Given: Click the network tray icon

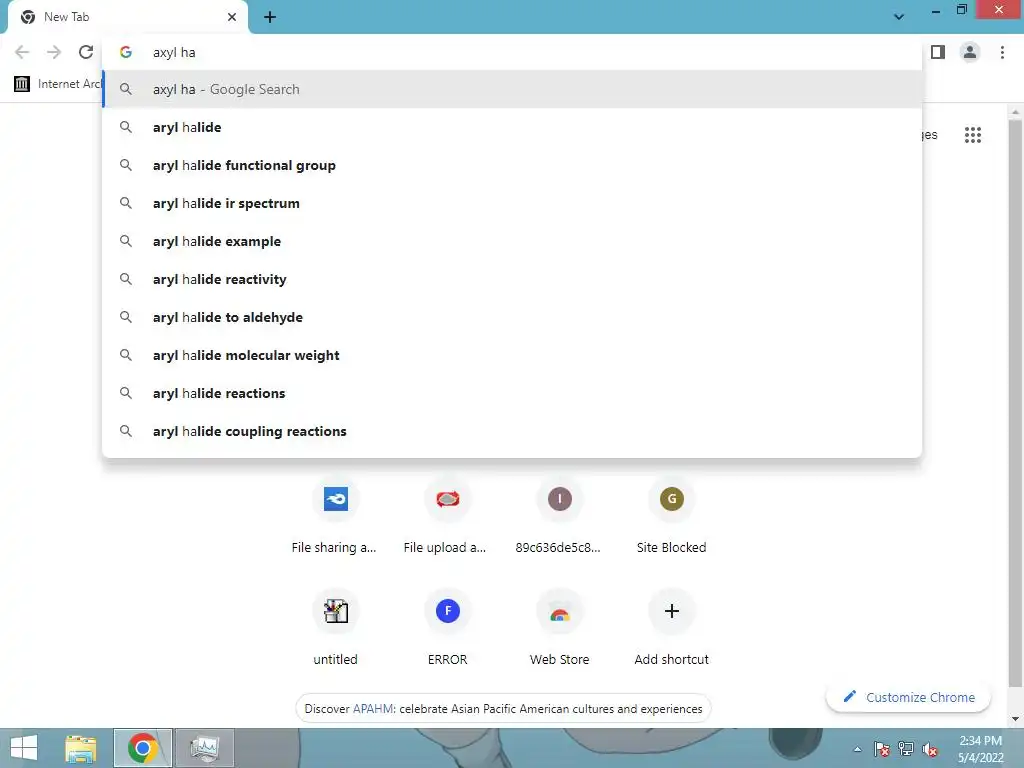Looking at the screenshot, I should click(905, 749).
